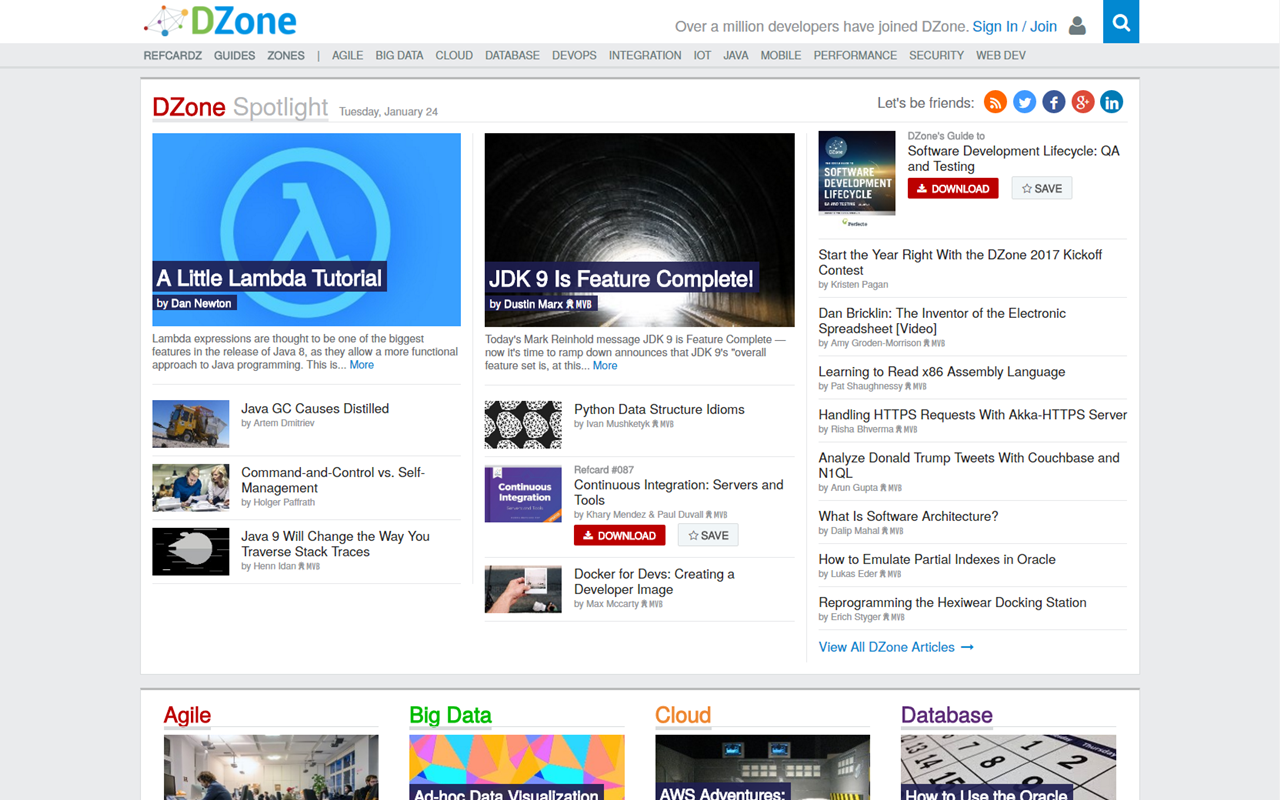Open the GUIDES menu item
1280x800 pixels.
click(x=234, y=56)
